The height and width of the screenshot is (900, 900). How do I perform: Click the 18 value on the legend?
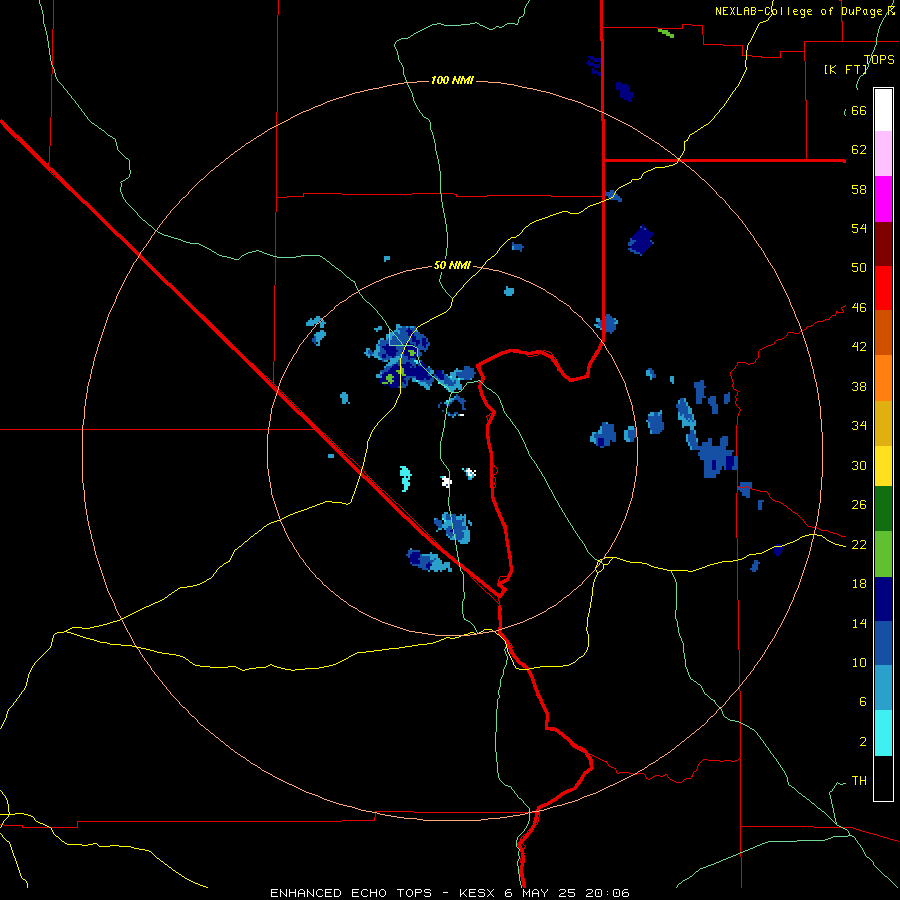click(859, 584)
